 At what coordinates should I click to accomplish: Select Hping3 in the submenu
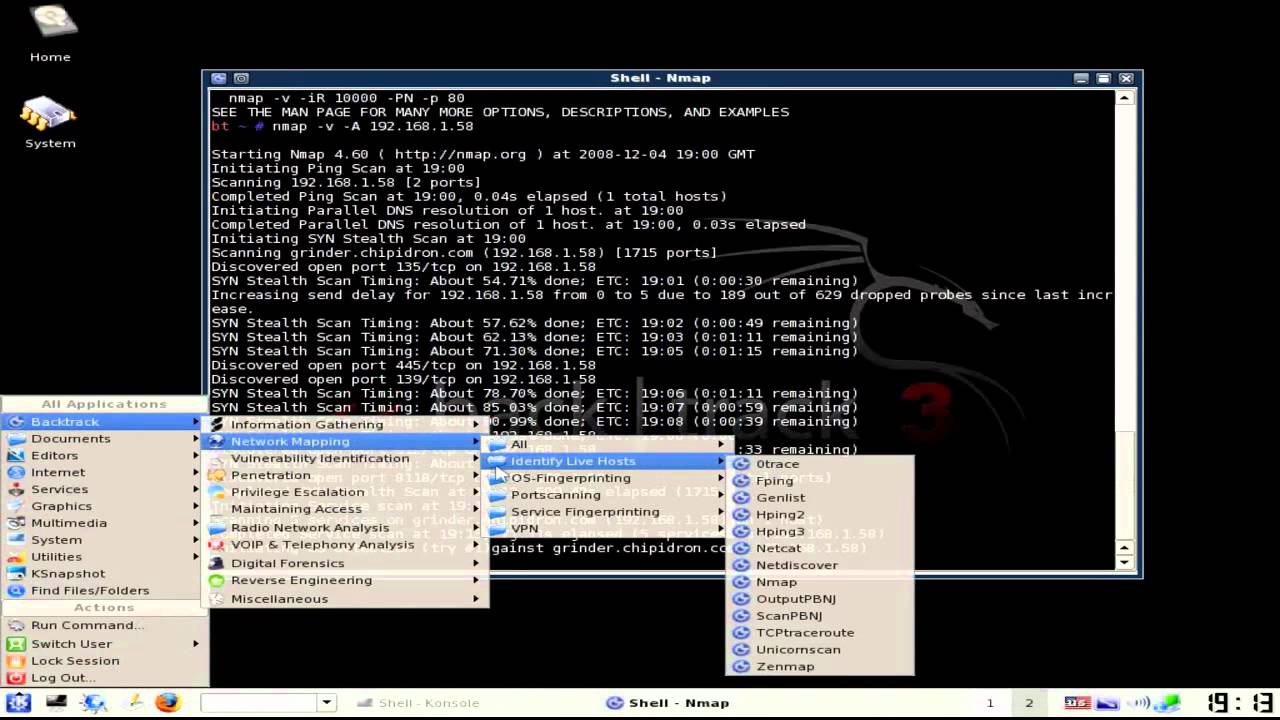(820, 532)
